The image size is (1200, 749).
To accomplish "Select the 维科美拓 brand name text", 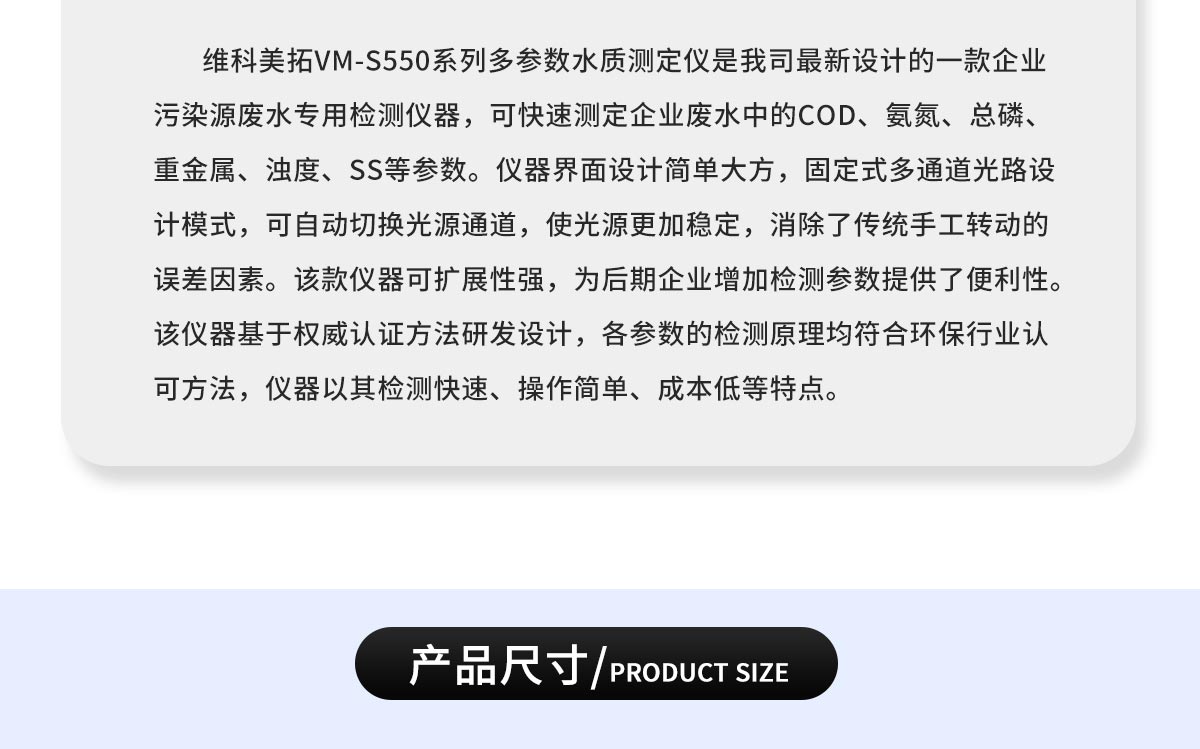I will coord(258,62).
